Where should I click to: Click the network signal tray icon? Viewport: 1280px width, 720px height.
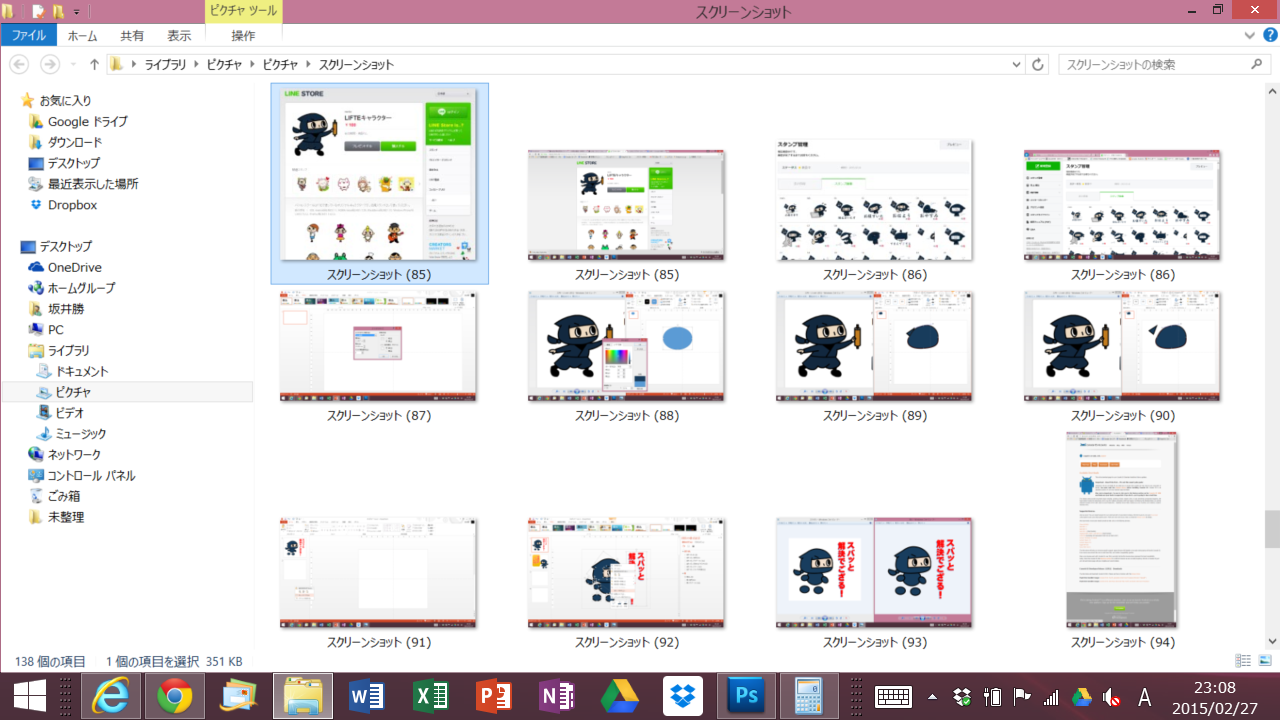coord(1051,697)
